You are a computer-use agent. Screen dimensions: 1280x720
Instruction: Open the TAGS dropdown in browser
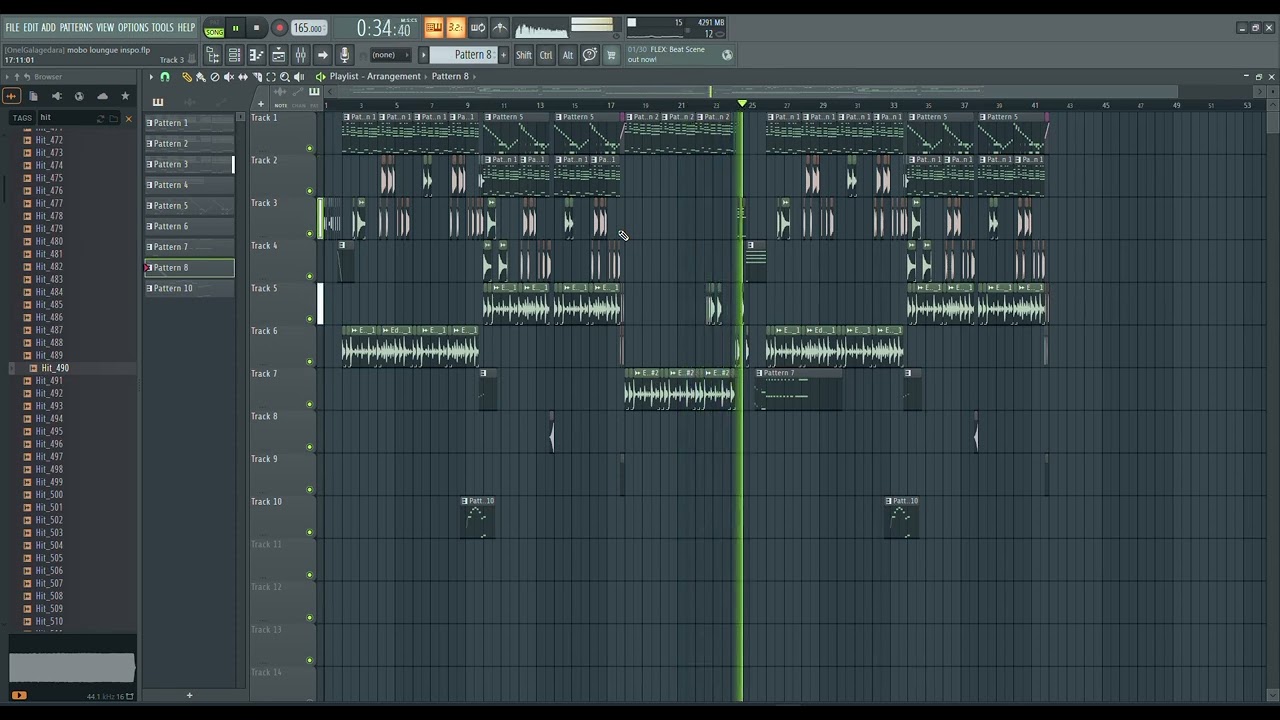pyautogui.click(x=22, y=118)
